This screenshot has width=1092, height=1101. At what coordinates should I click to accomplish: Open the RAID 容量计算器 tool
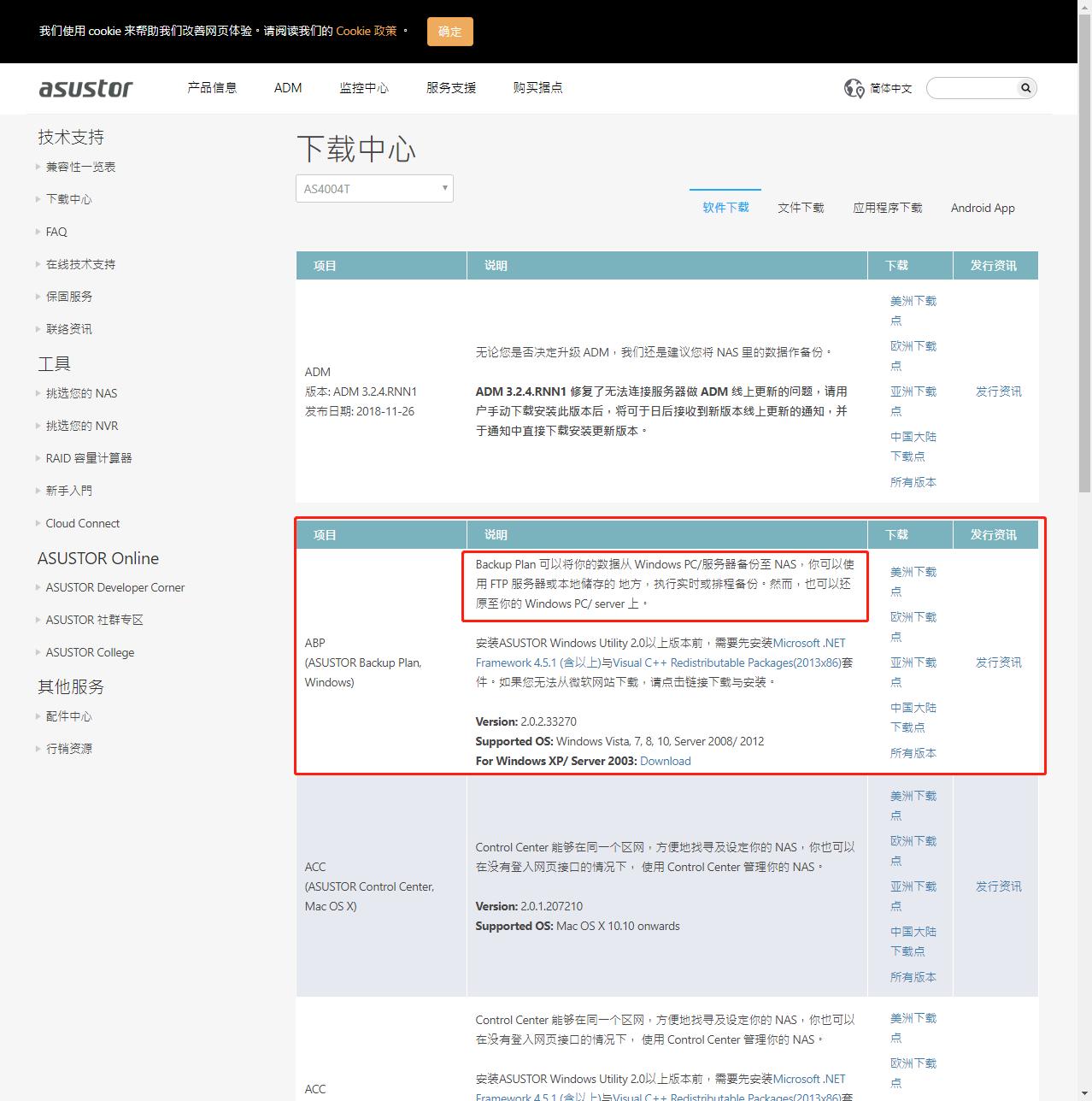[x=87, y=457]
